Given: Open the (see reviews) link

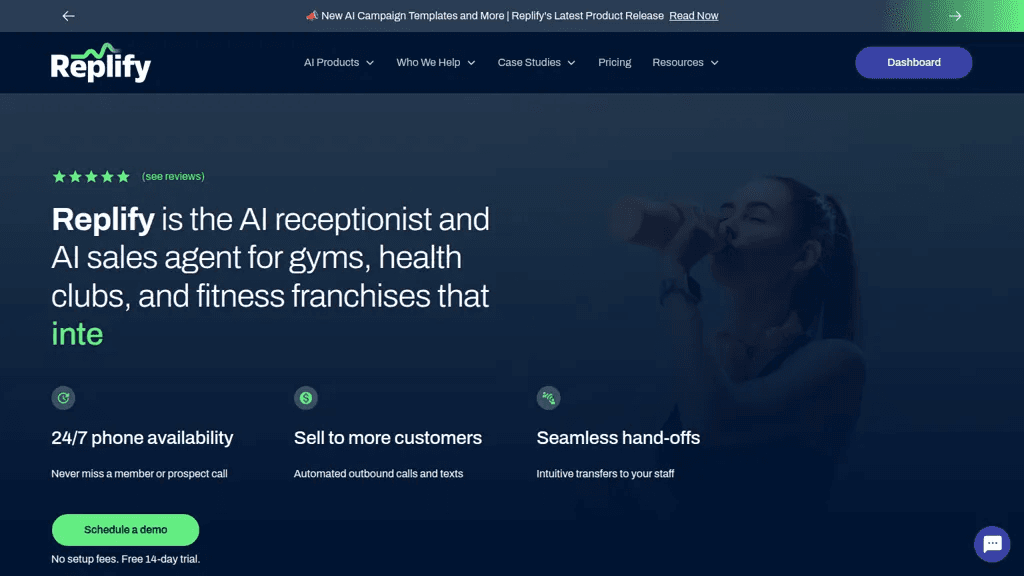Looking at the screenshot, I should pyautogui.click(x=173, y=176).
